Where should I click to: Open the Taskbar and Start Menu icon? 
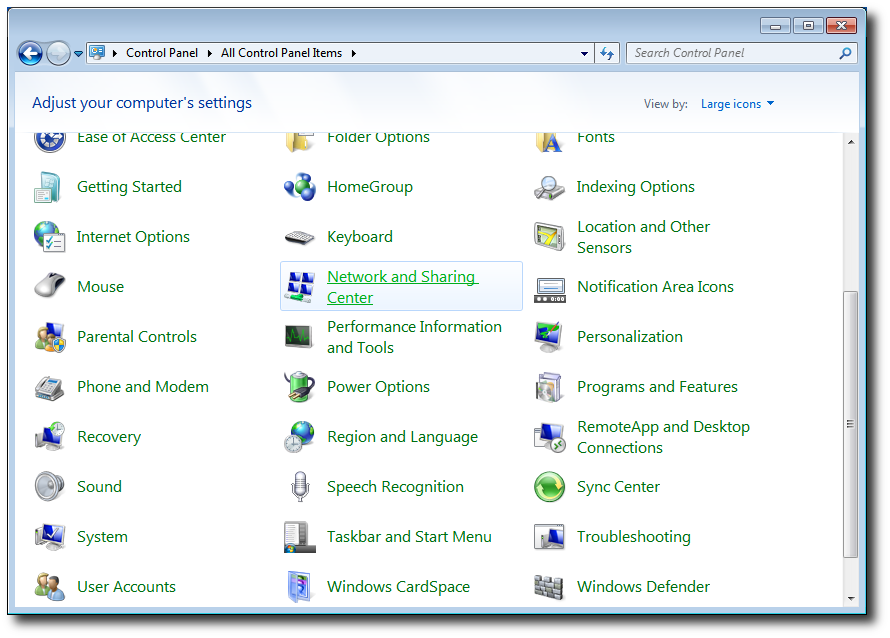click(300, 537)
